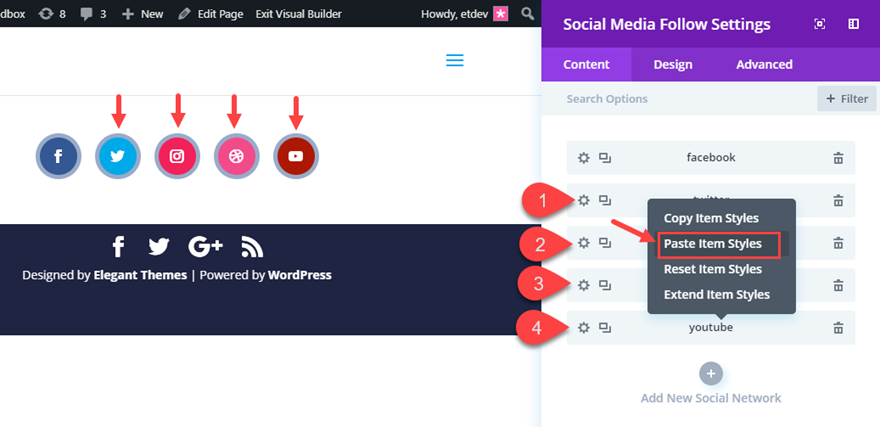Open the Howdy, etdev account menu

465,13
